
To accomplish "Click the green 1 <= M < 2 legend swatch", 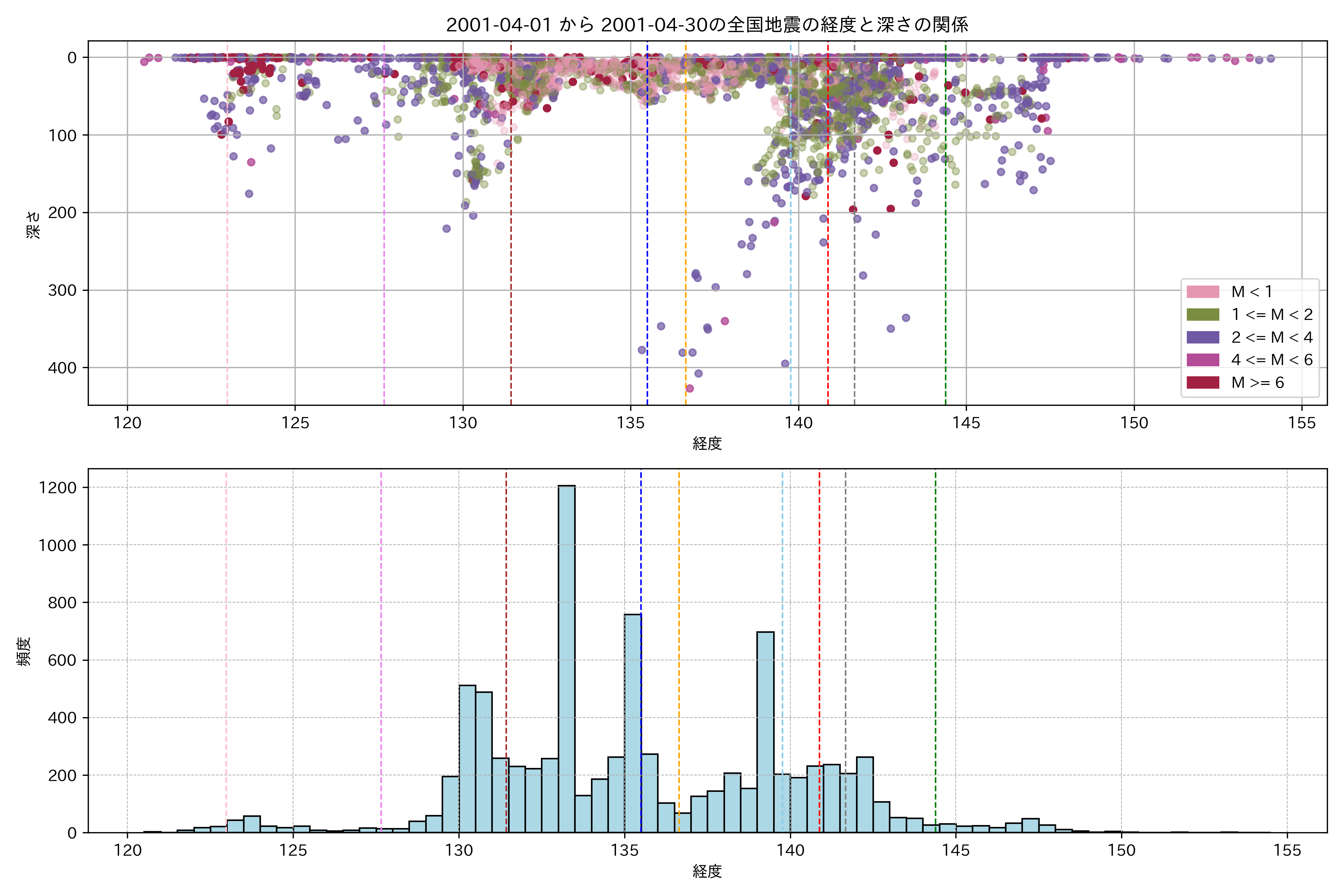I will 1202,315.
